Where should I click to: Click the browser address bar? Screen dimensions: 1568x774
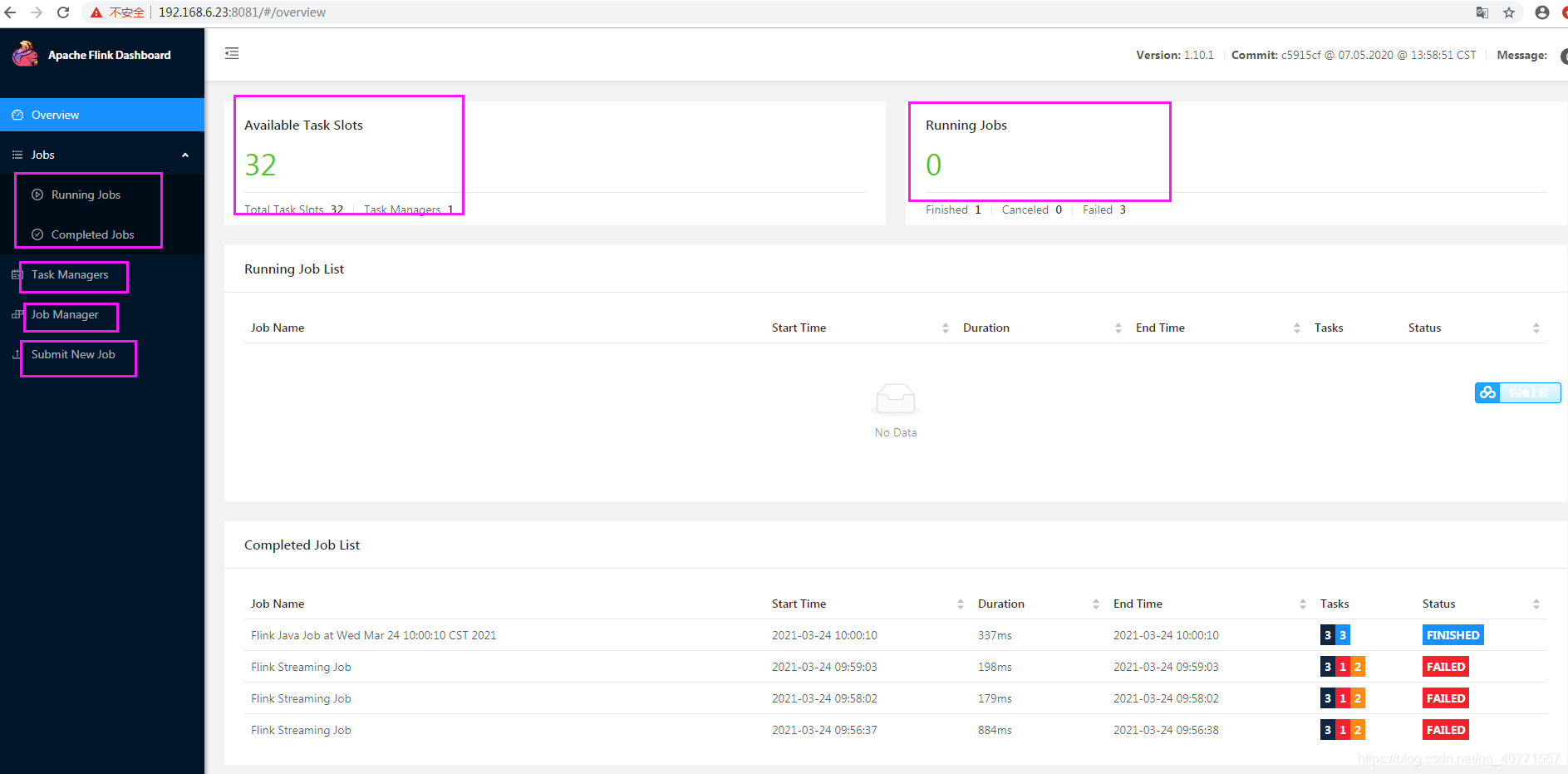pyautogui.click(x=241, y=12)
